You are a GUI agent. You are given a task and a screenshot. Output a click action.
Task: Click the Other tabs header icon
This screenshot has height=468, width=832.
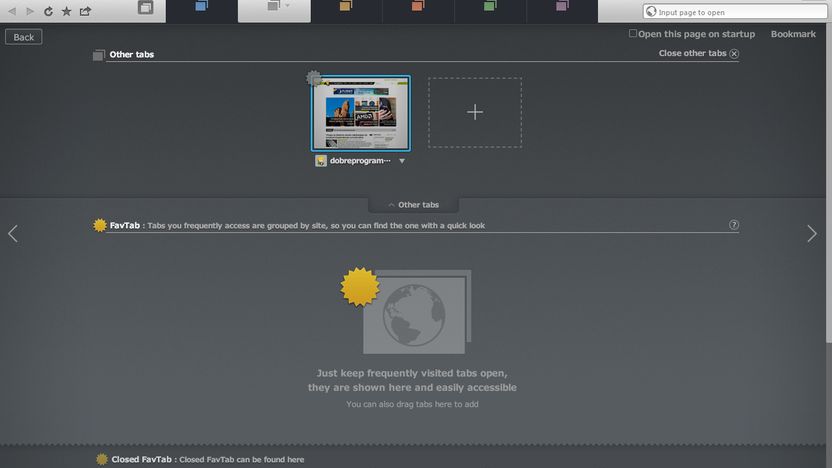[x=99, y=55]
